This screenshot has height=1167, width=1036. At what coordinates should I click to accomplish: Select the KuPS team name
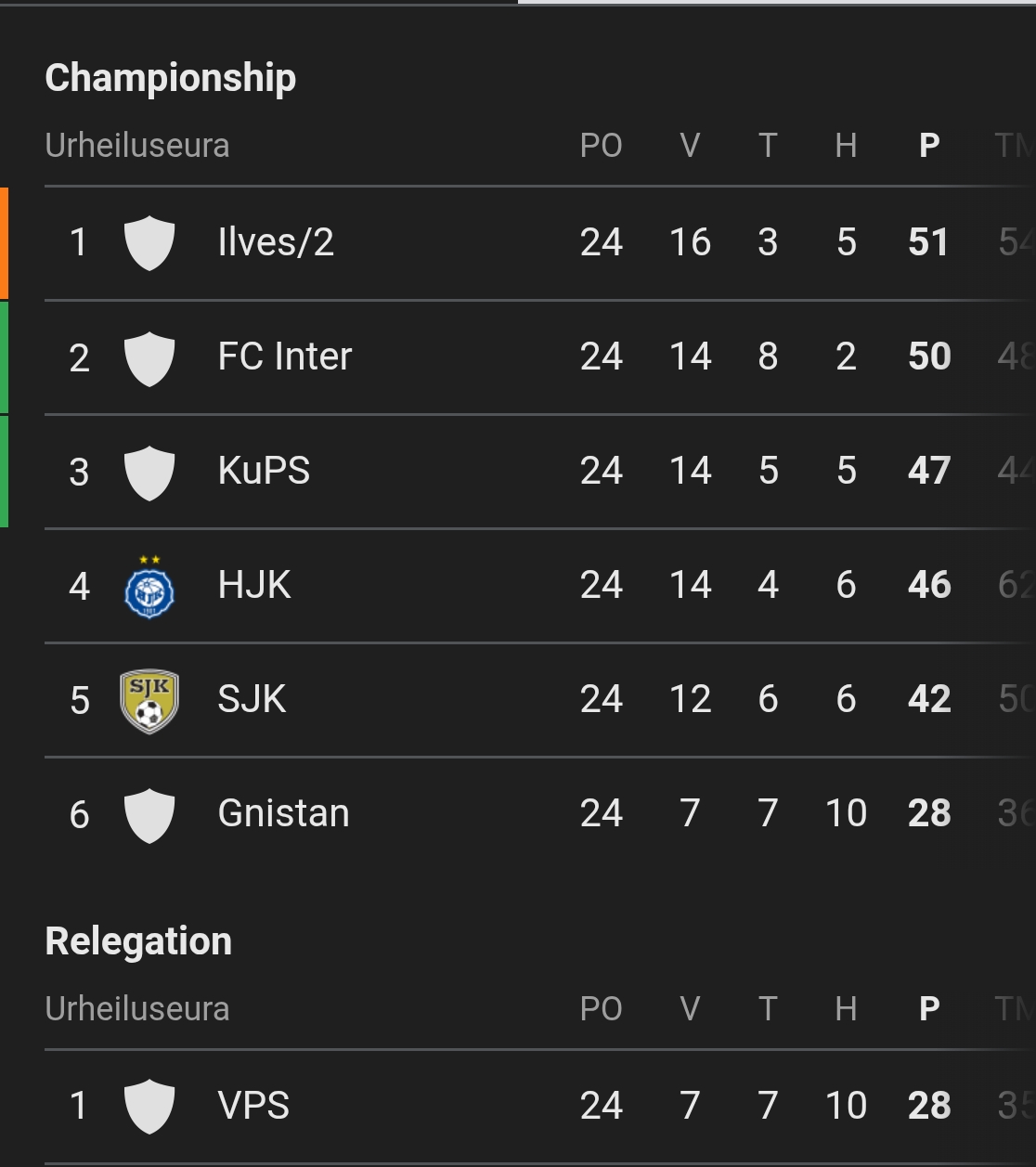[264, 471]
